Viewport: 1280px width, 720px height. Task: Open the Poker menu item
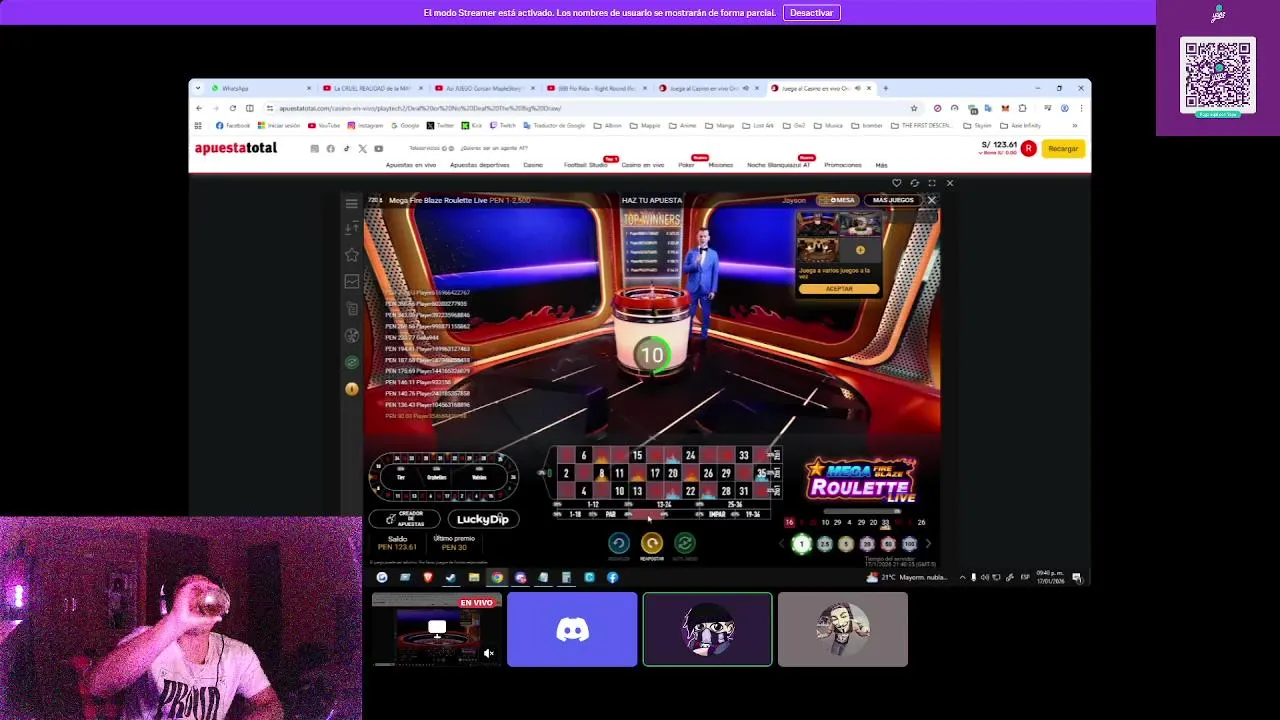coord(686,165)
